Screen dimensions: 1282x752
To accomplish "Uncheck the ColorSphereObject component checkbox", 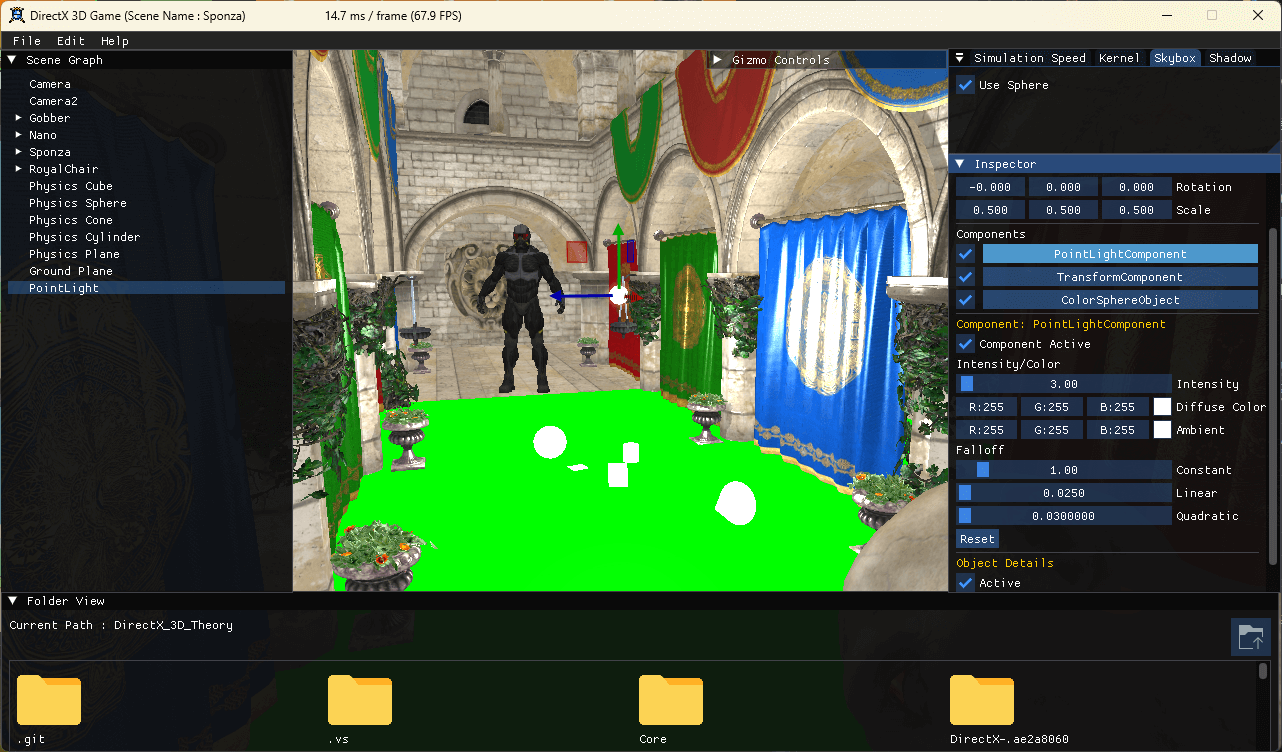I will click(x=965, y=300).
